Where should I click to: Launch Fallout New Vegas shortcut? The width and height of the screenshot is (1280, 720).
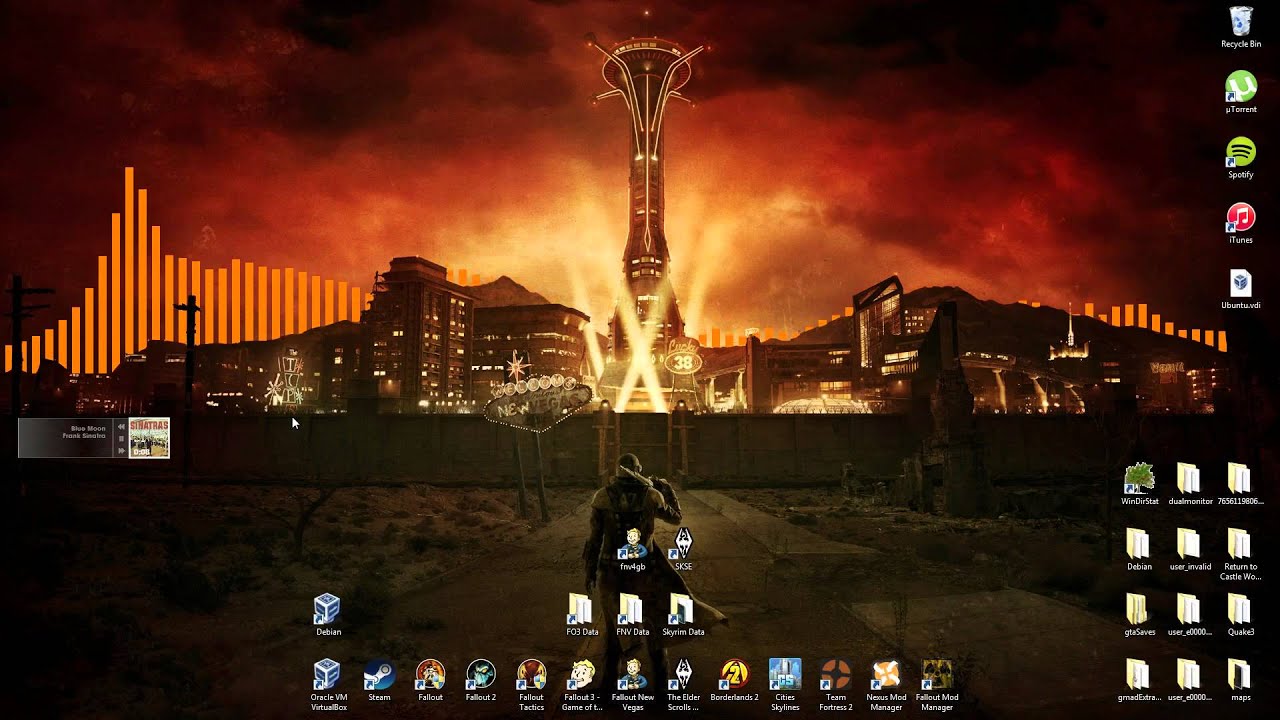coord(632,685)
